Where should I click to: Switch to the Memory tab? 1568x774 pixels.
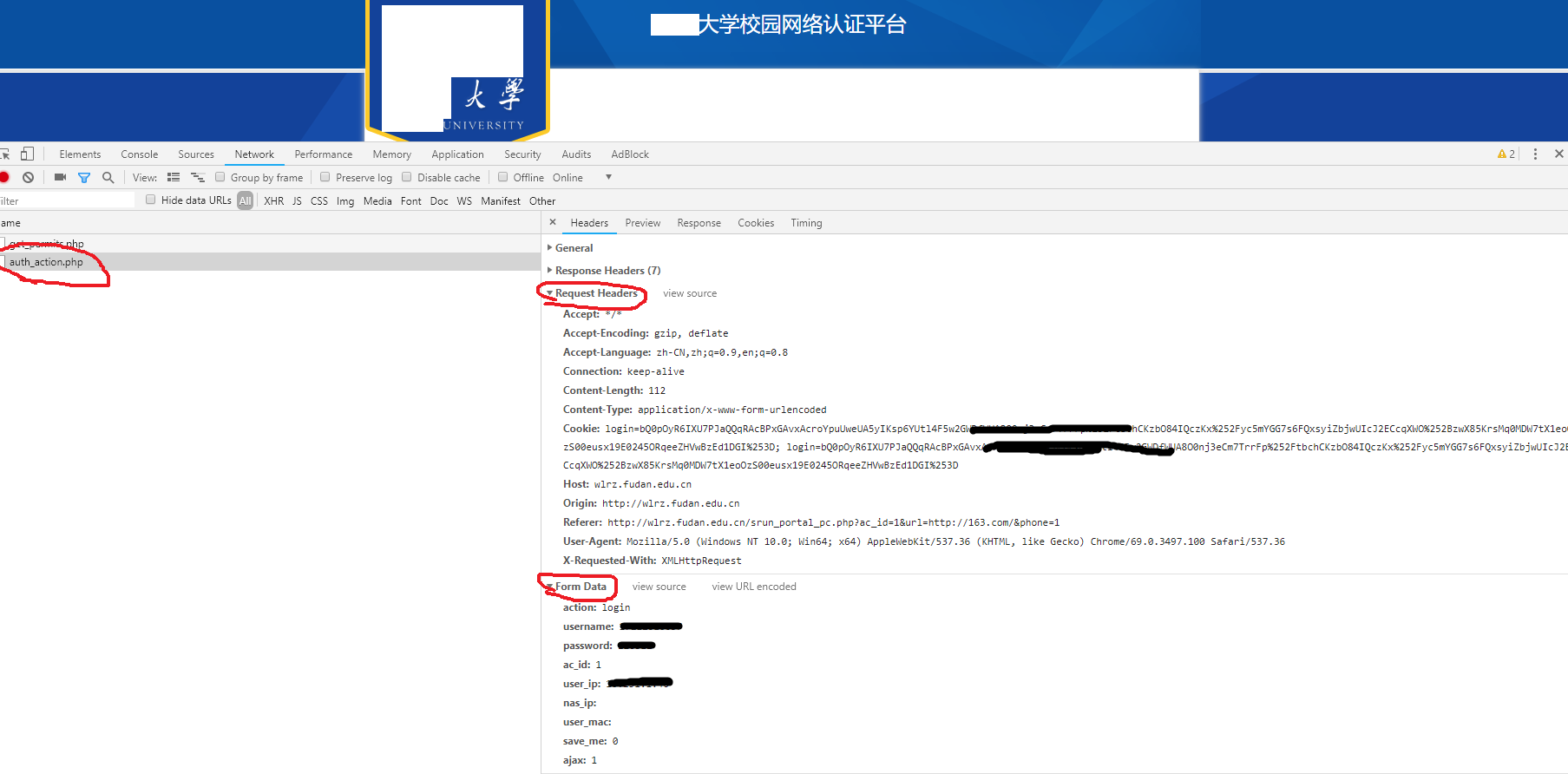click(392, 154)
